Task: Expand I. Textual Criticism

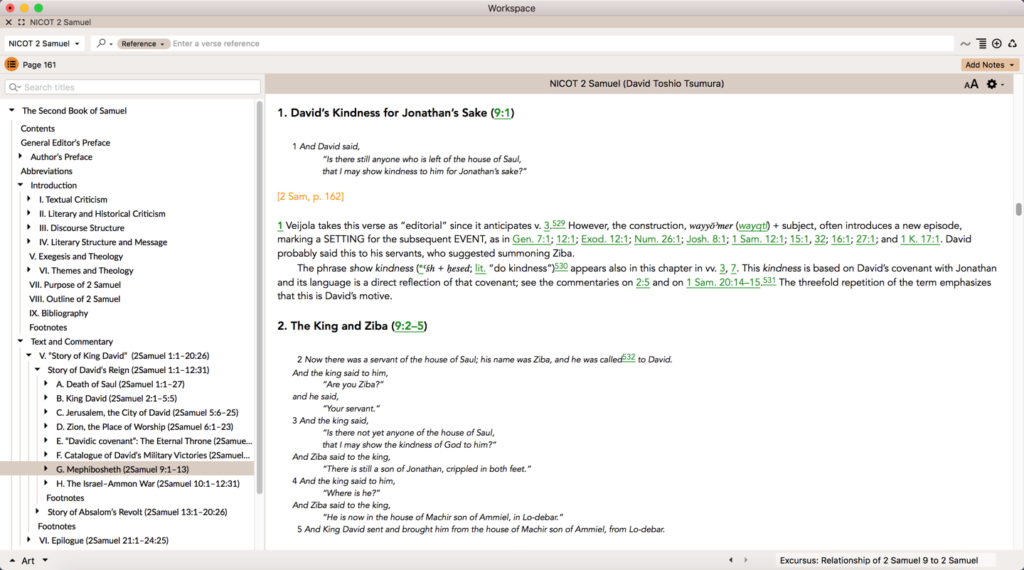Action: point(29,198)
